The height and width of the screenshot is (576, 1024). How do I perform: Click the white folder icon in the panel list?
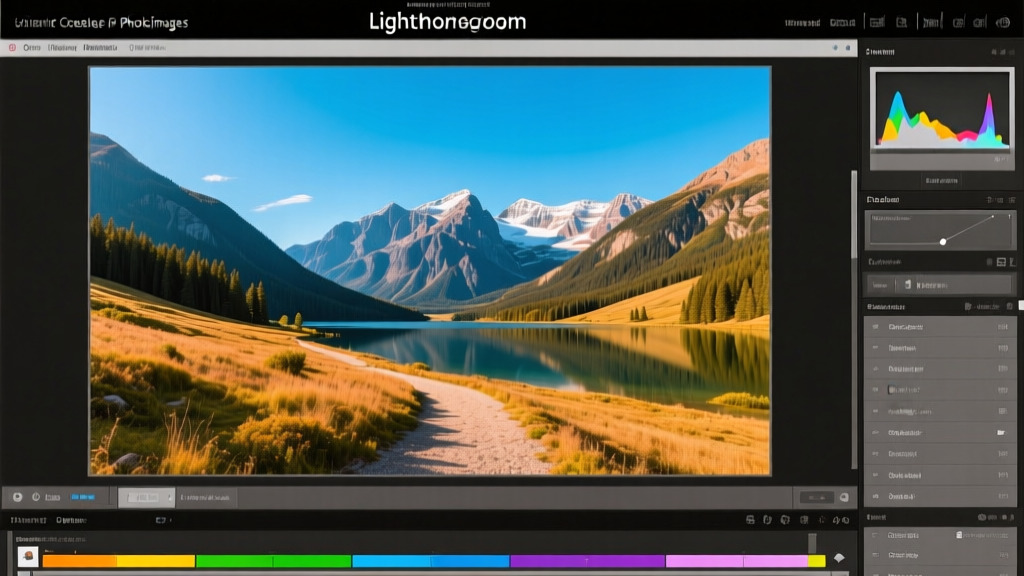pos(1001,432)
